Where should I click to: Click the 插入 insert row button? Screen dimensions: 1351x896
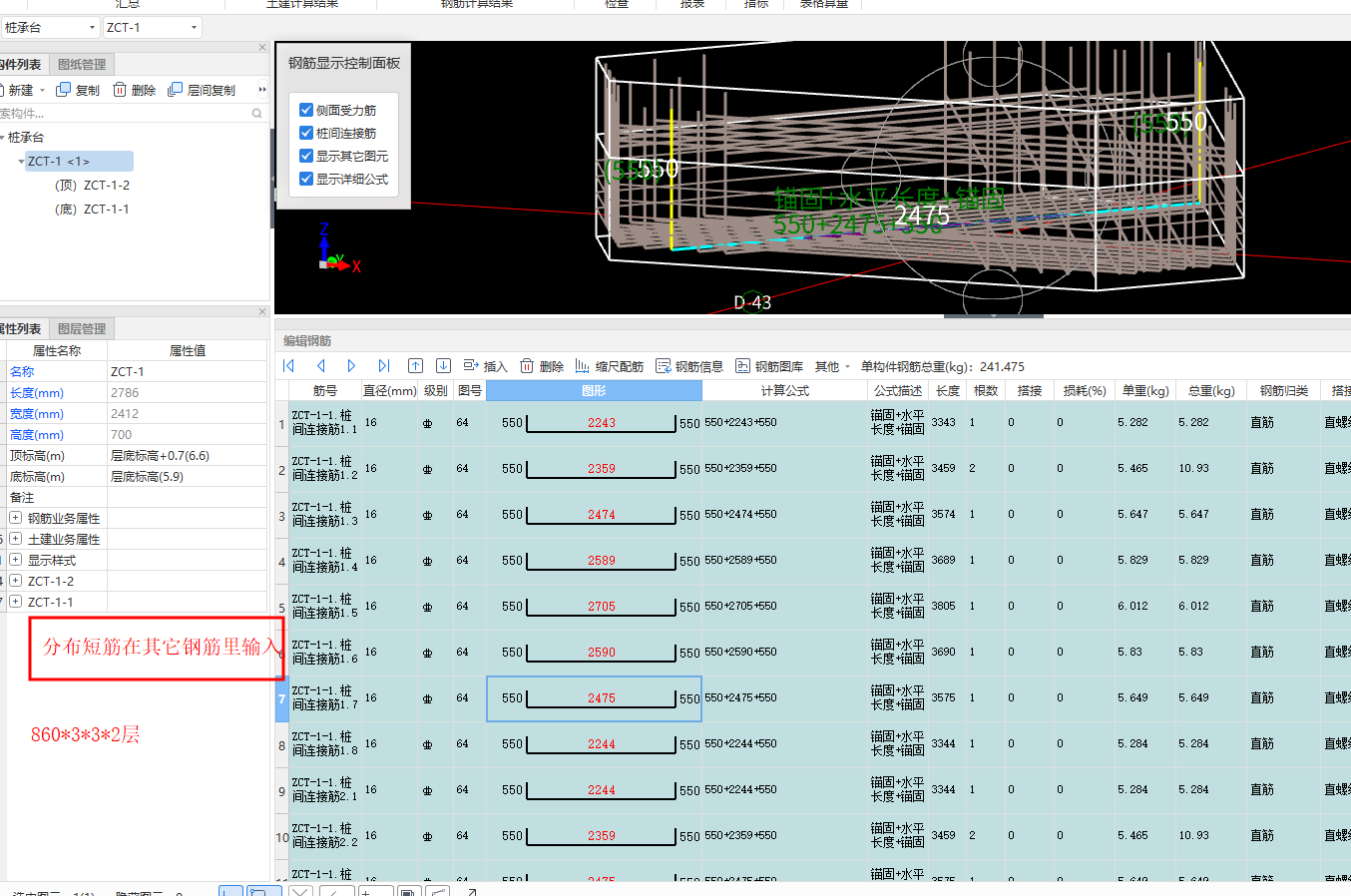point(485,366)
